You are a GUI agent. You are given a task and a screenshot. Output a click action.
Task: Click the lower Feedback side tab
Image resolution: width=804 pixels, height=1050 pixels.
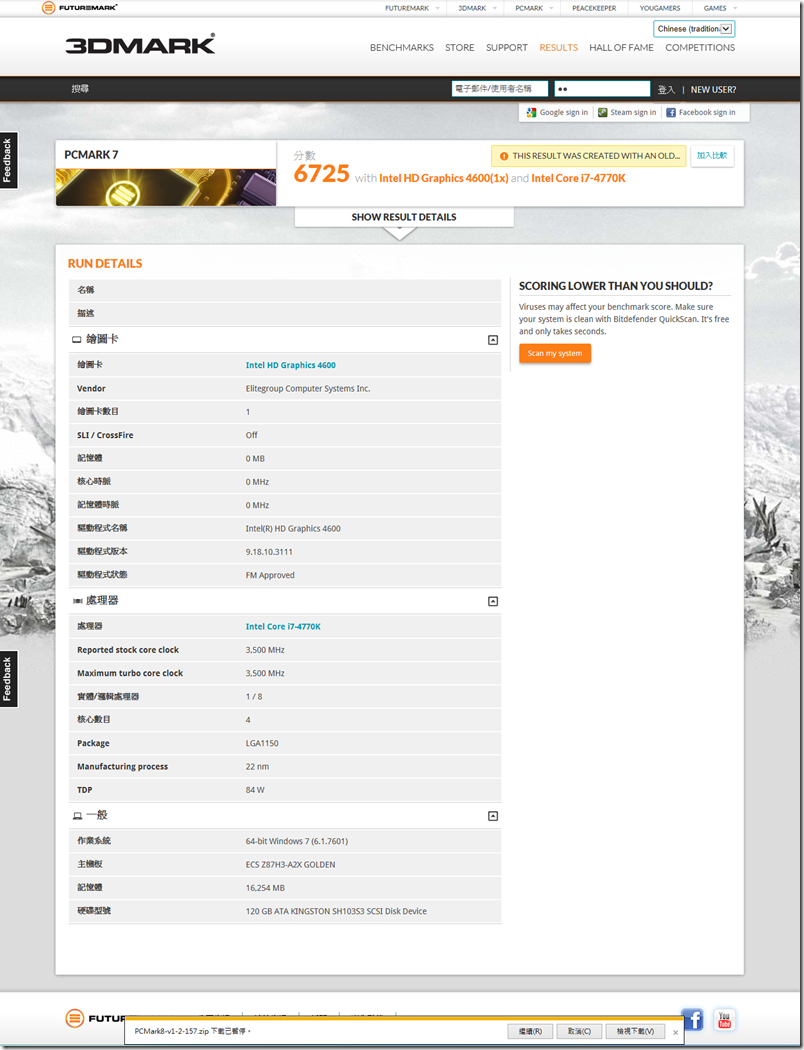[8, 678]
